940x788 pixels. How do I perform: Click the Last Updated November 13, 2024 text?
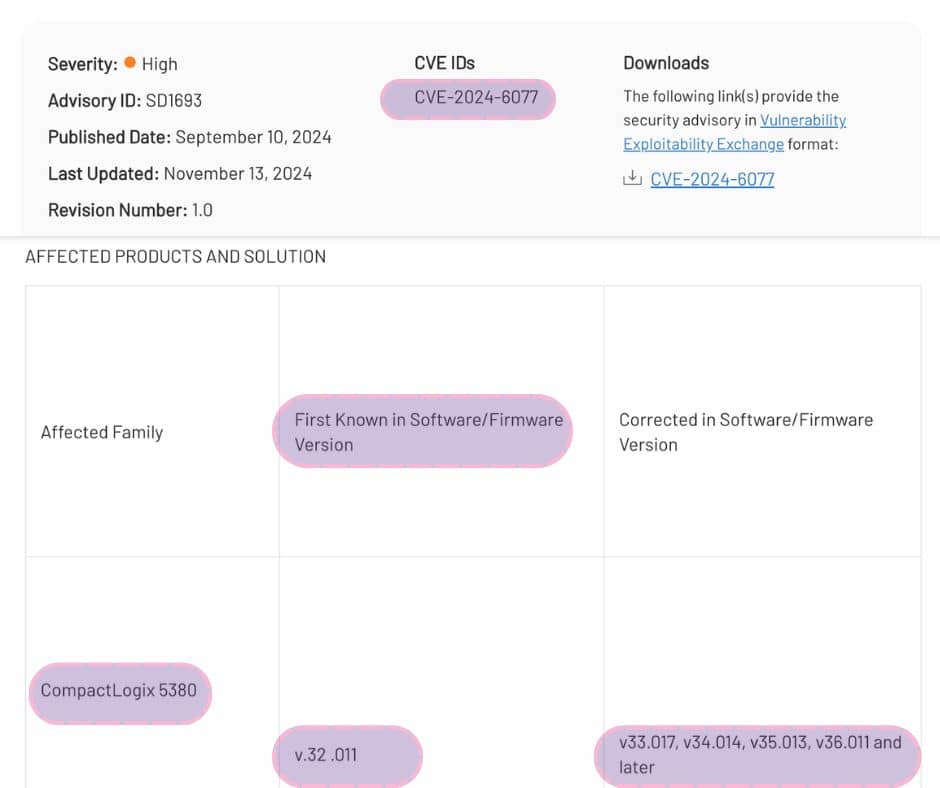(179, 173)
